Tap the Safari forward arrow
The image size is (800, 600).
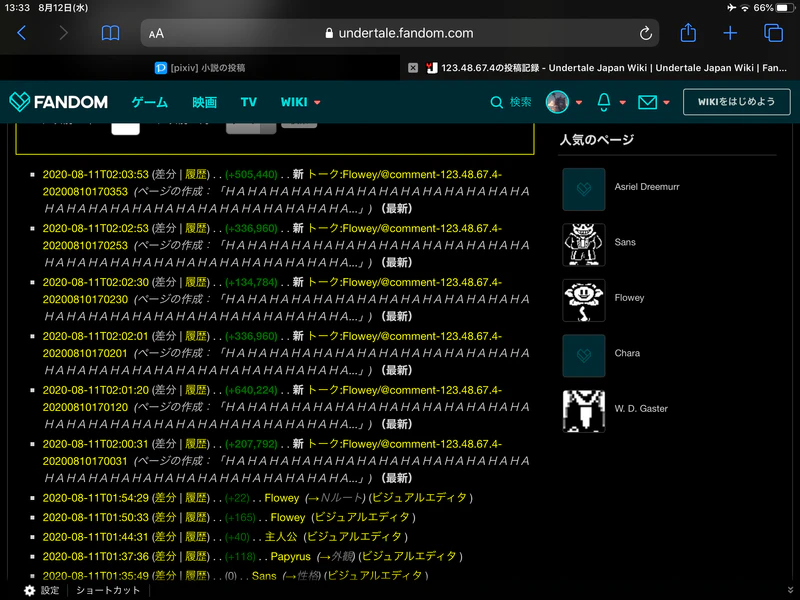[x=63, y=33]
